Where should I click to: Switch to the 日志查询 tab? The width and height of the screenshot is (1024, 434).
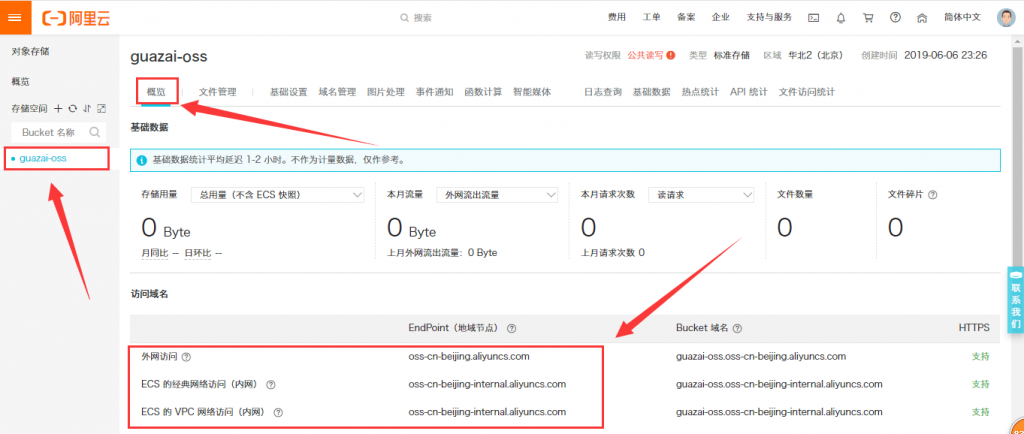click(x=603, y=92)
